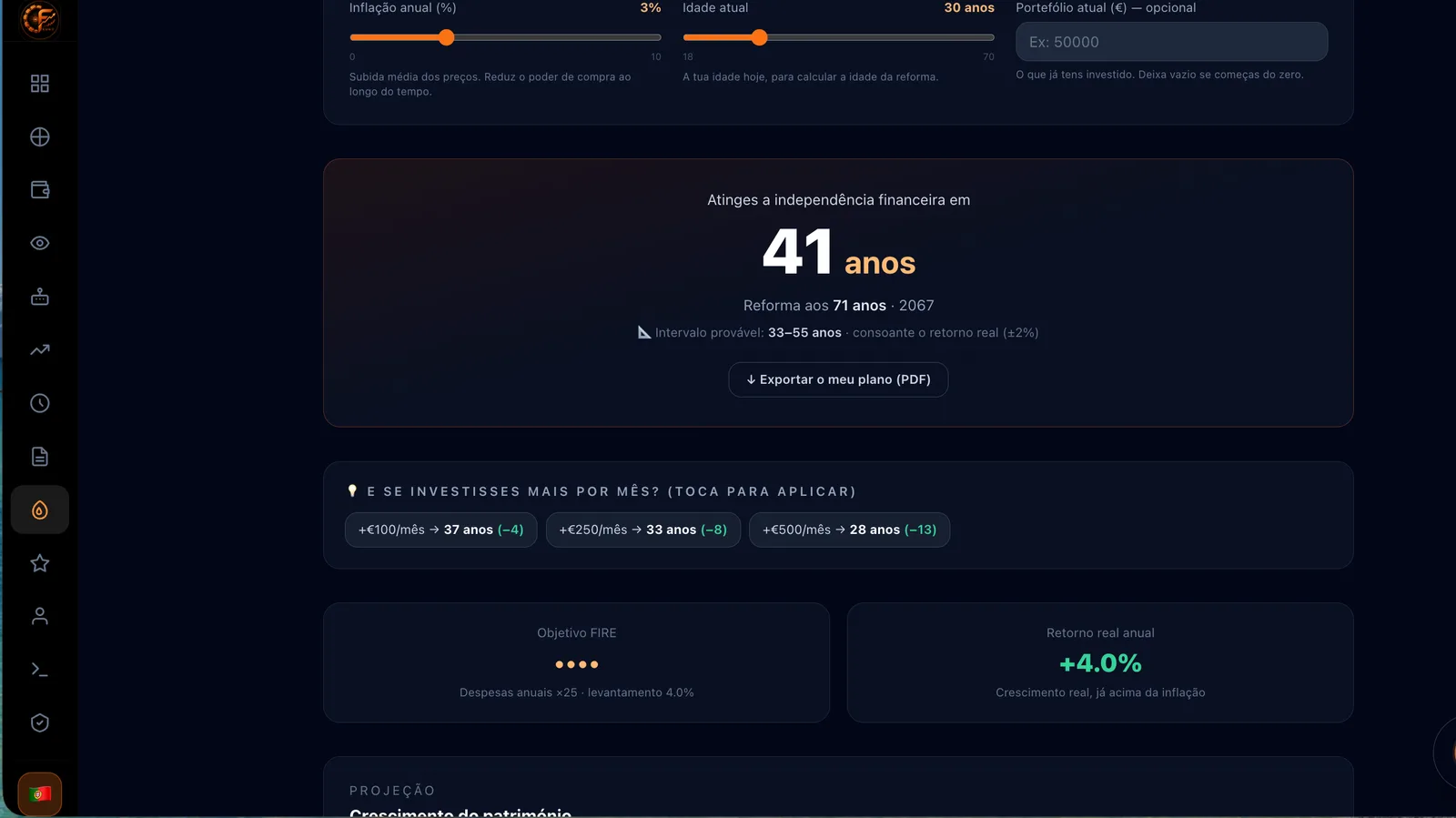The width and height of the screenshot is (1456, 818).
Task: Open the eye watchlist icon in sidebar
Action: 40,243
